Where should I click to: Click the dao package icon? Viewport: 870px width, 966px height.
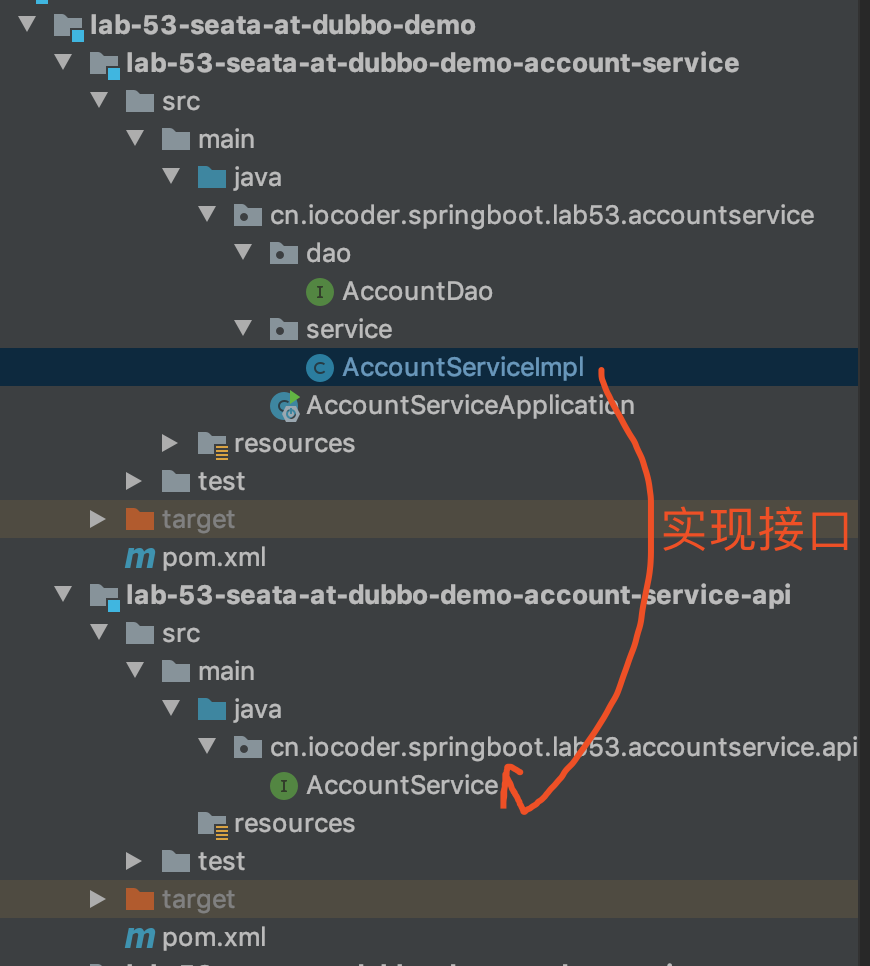click(x=284, y=254)
